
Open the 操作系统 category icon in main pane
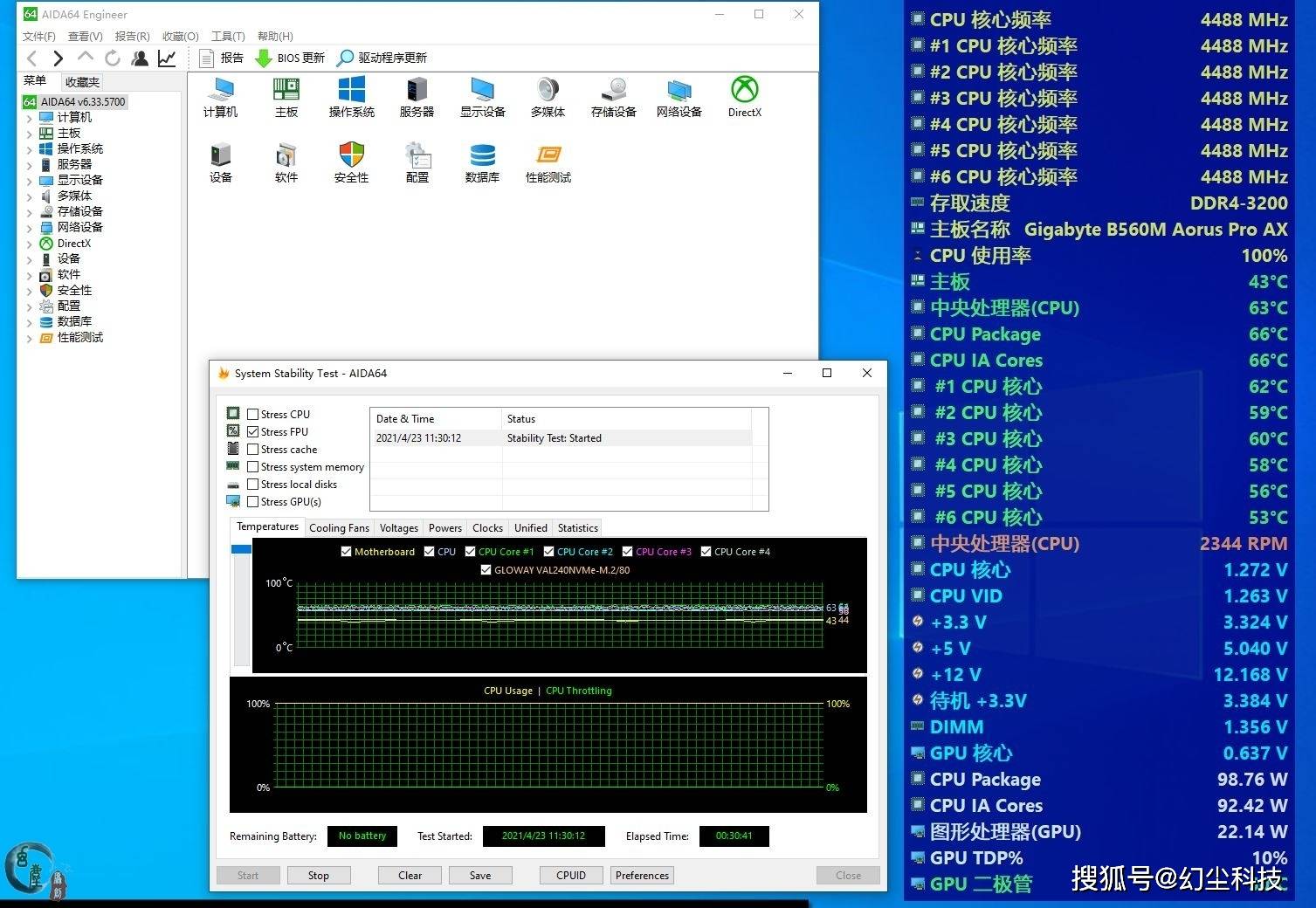[x=351, y=97]
